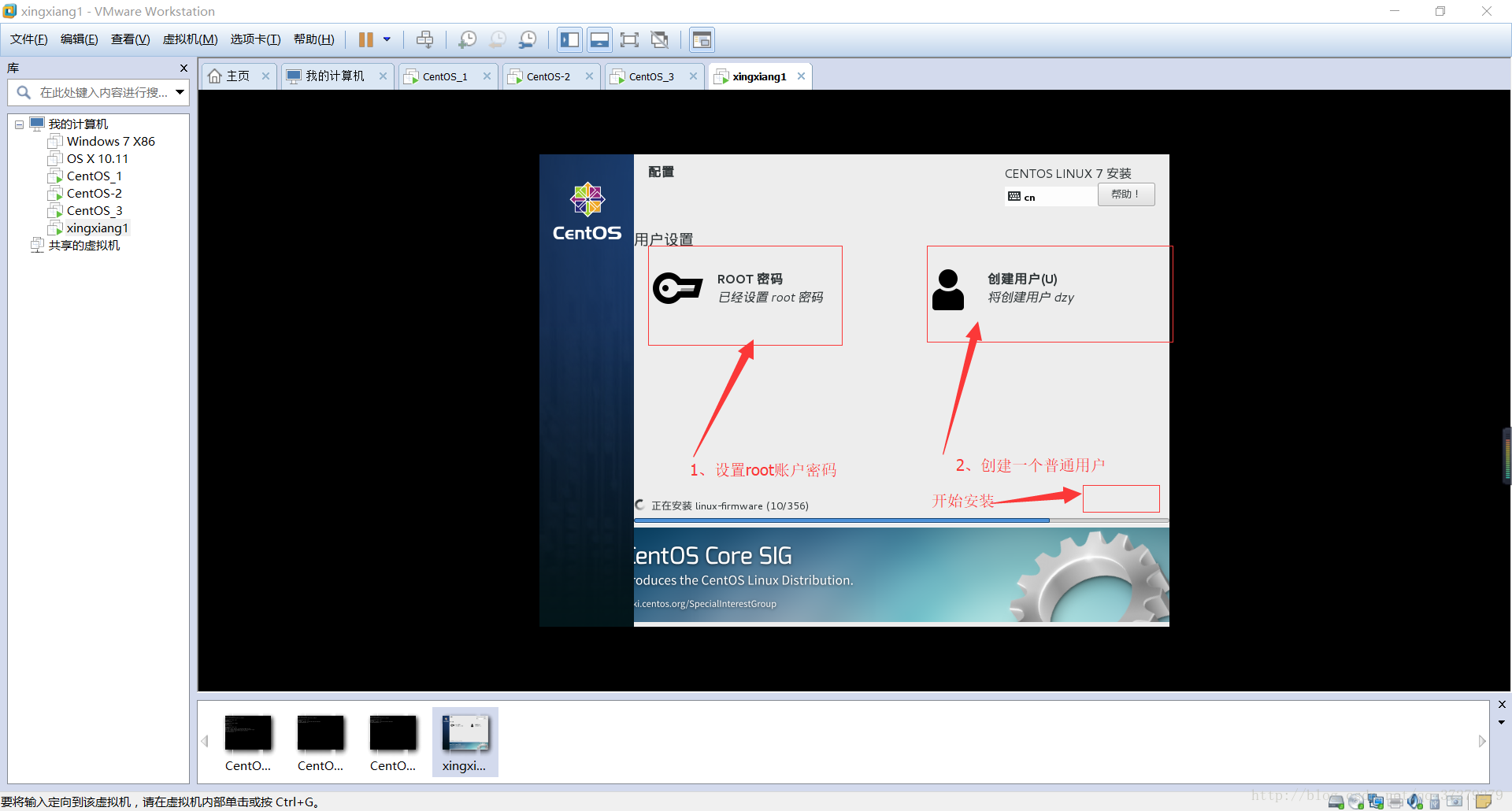Open the 选项卡(T) menu
This screenshot has height=811, width=1512.
256,39
